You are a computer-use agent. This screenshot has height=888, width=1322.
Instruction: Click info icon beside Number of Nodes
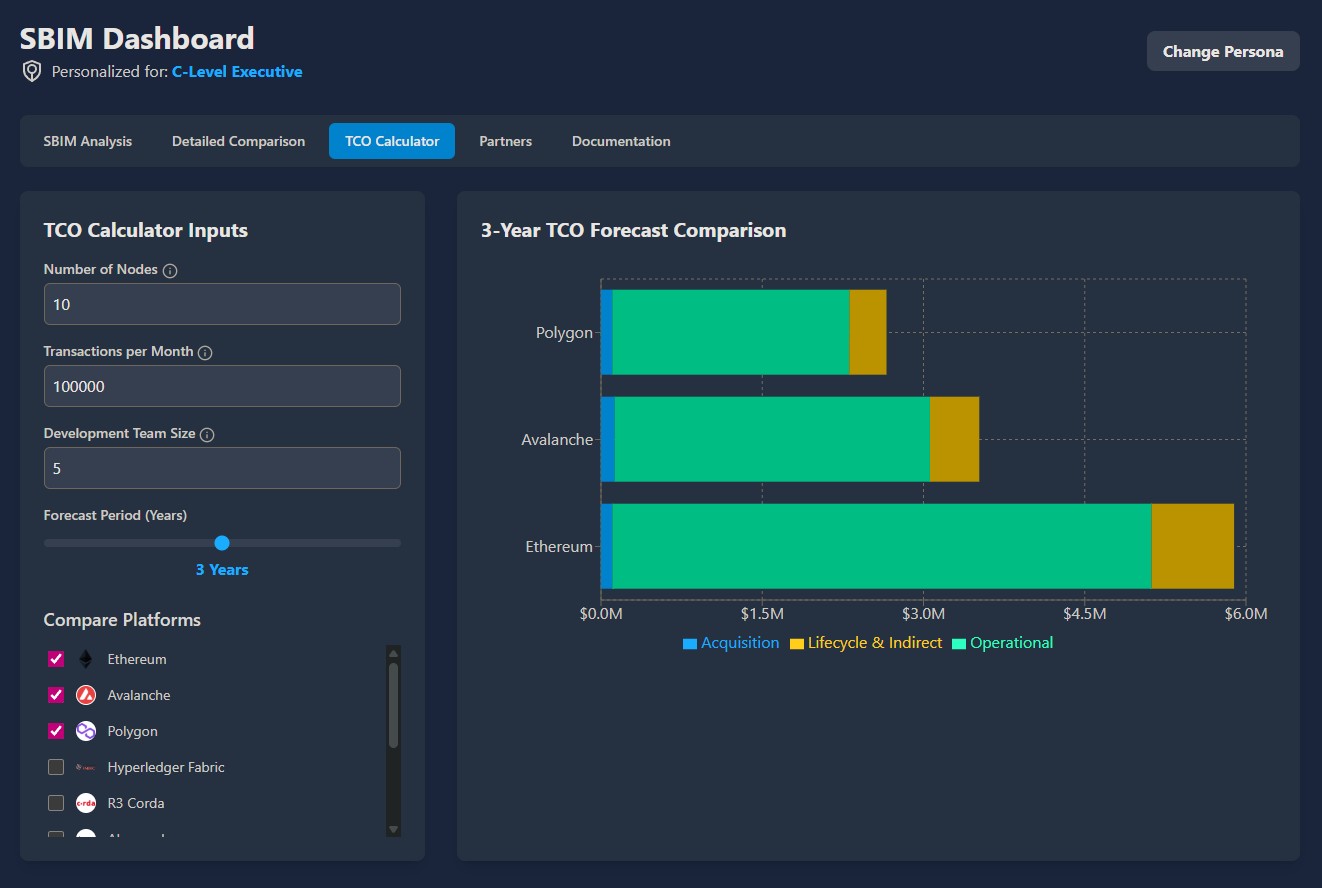(170, 271)
